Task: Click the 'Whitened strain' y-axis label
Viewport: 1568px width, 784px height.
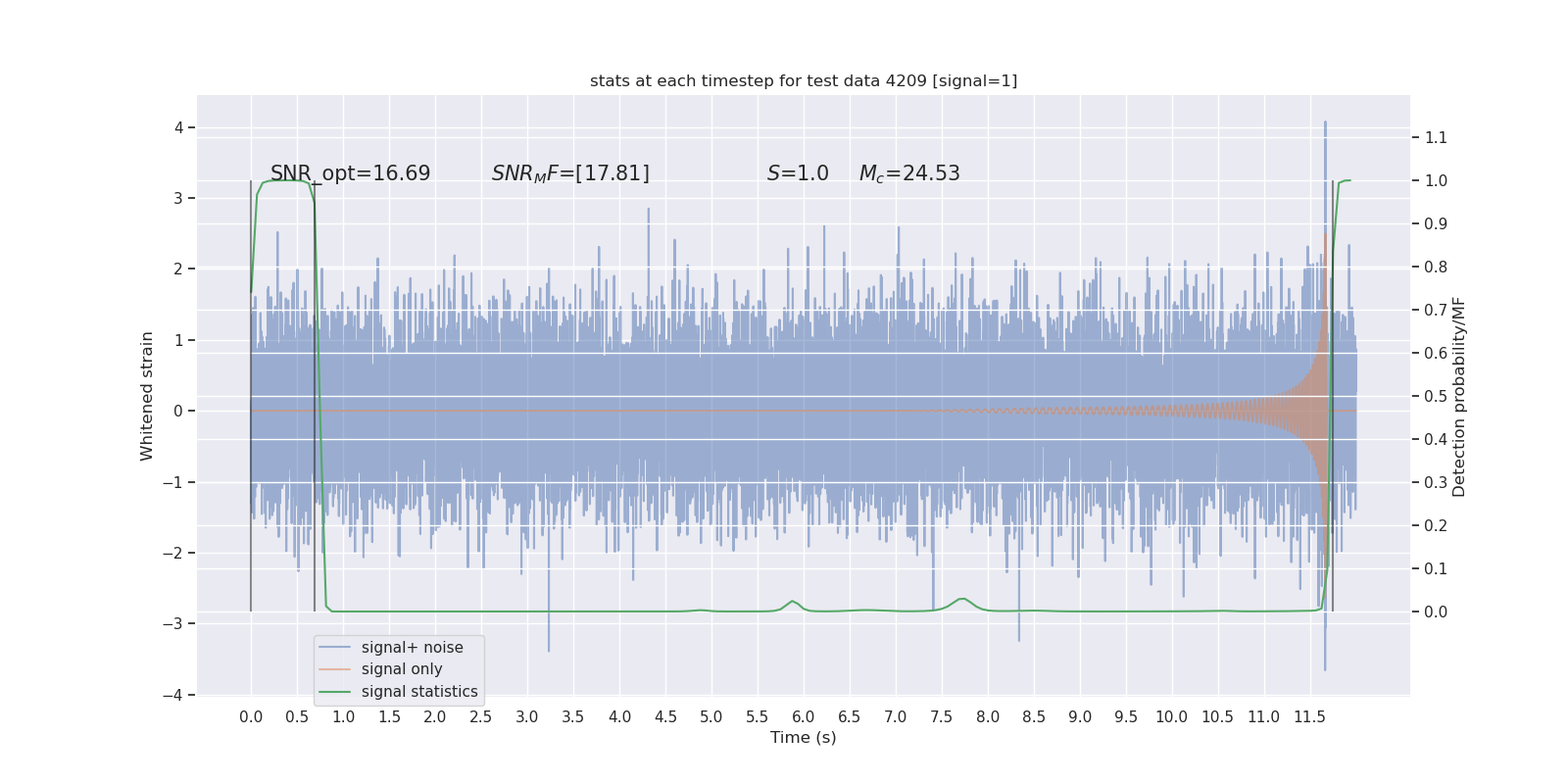Action: [147, 396]
